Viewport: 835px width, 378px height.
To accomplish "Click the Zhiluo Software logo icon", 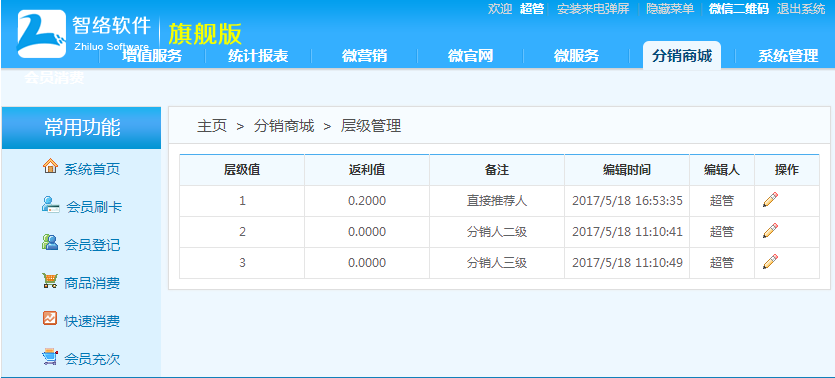I will click(x=42, y=34).
